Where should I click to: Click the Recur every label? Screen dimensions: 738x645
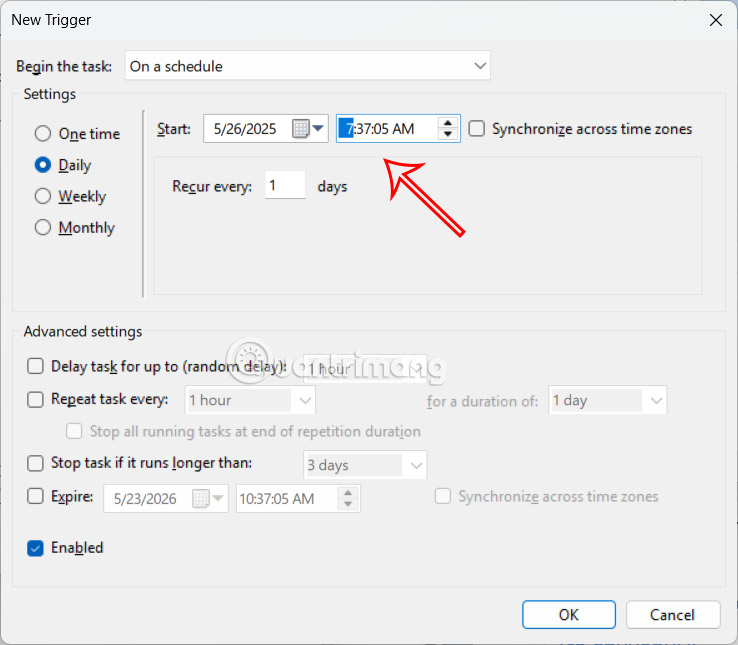coord(212,186)
